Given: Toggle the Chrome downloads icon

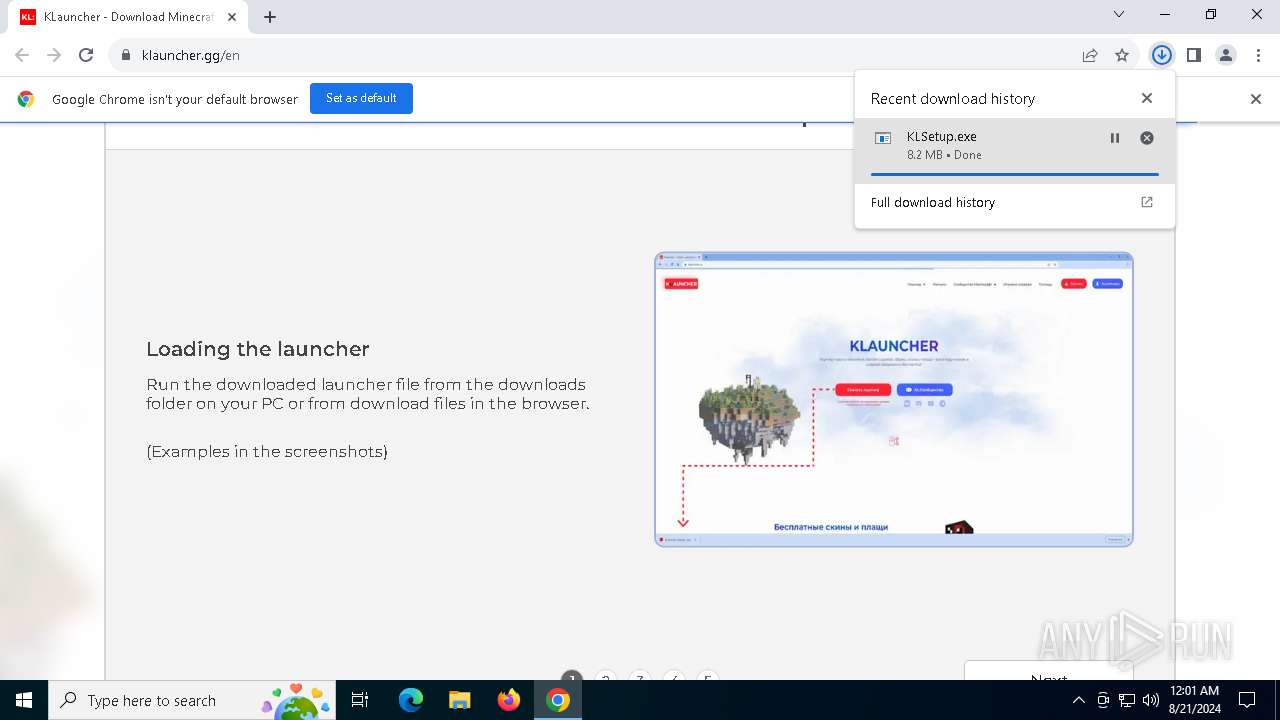Looking at the screenshot, I should pos(1161,55).
